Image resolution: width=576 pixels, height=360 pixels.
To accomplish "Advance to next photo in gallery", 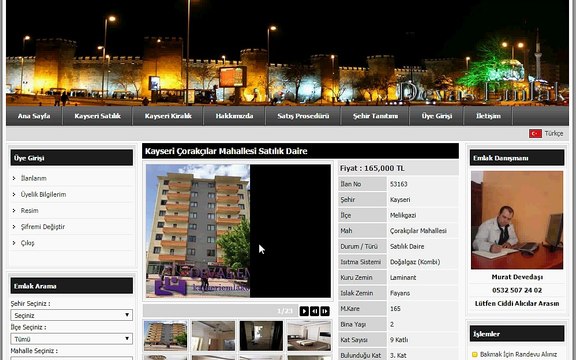I will tap(325, 311).
